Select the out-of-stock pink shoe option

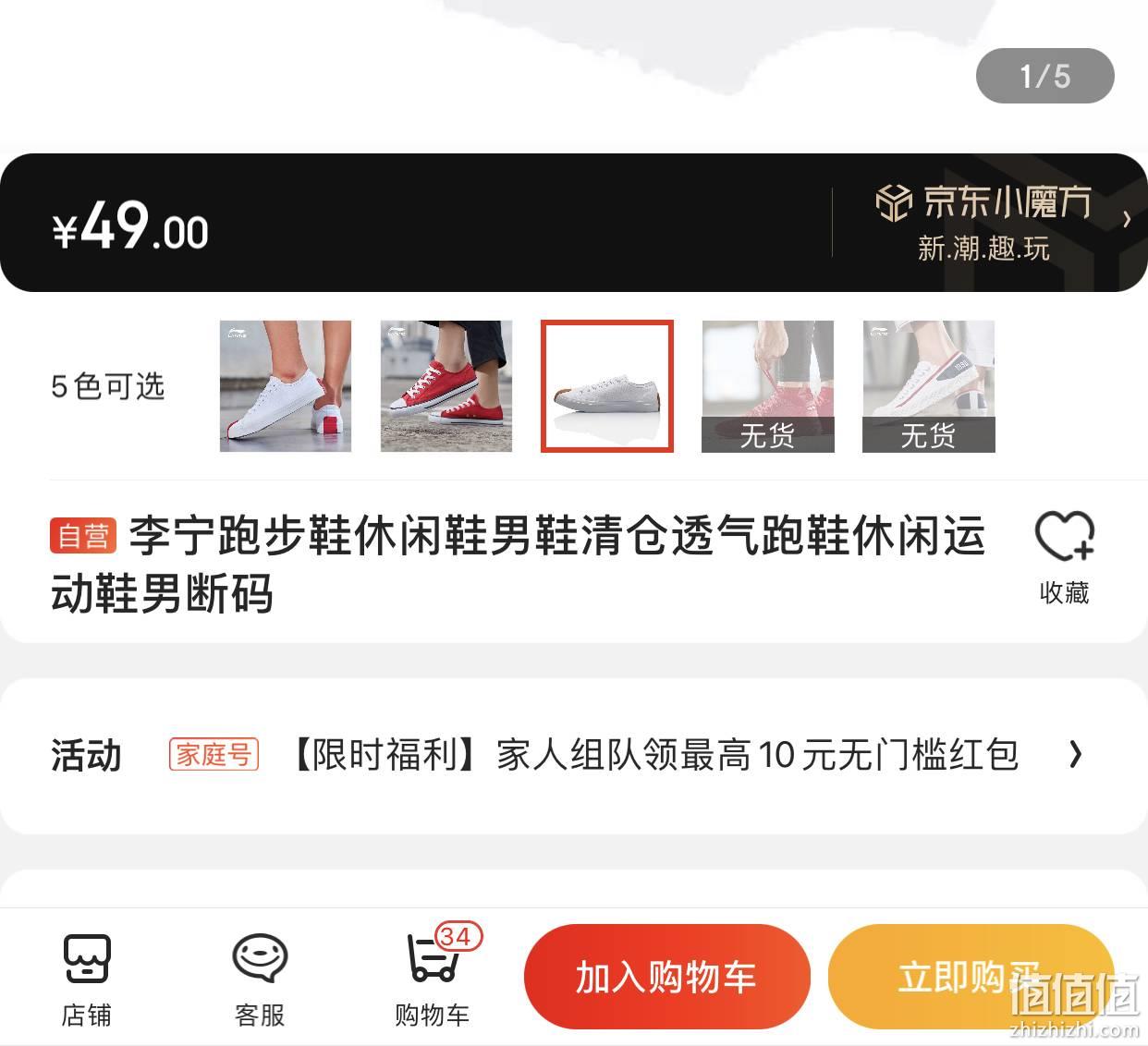(x=768, y=386)
